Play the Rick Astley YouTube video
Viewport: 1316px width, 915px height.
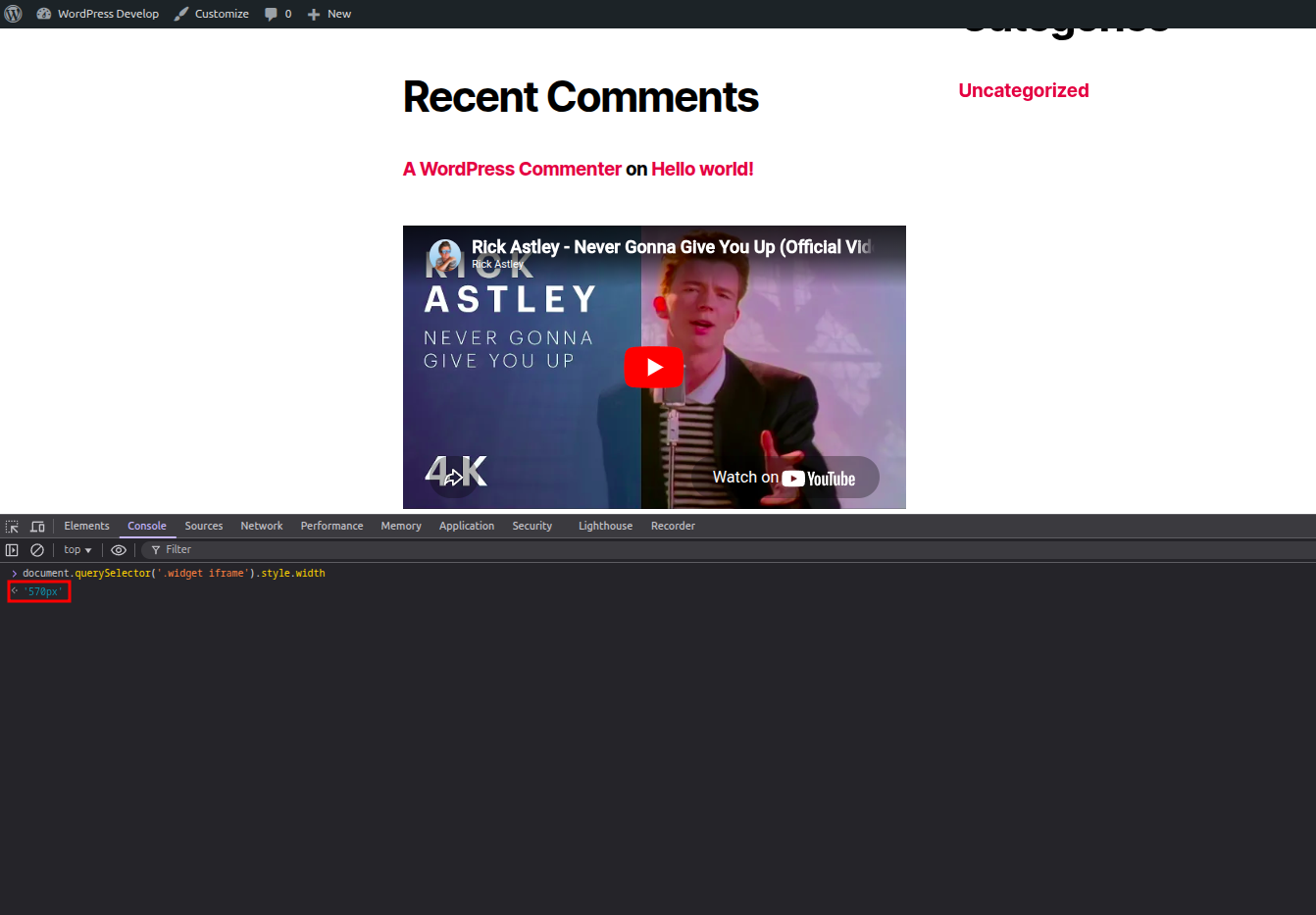pos(654,367)
